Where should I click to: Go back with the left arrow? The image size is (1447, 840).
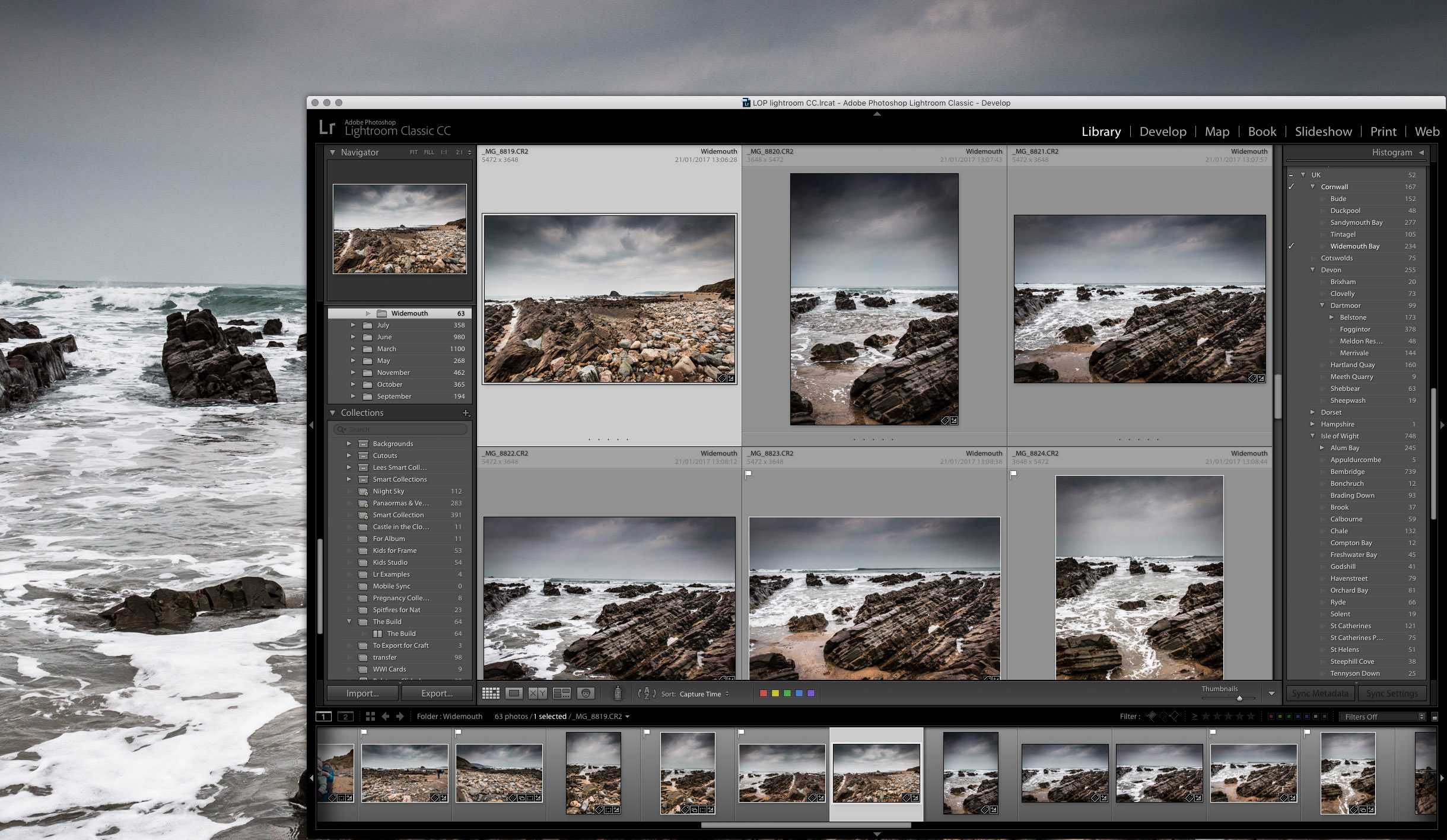point(386,717)
